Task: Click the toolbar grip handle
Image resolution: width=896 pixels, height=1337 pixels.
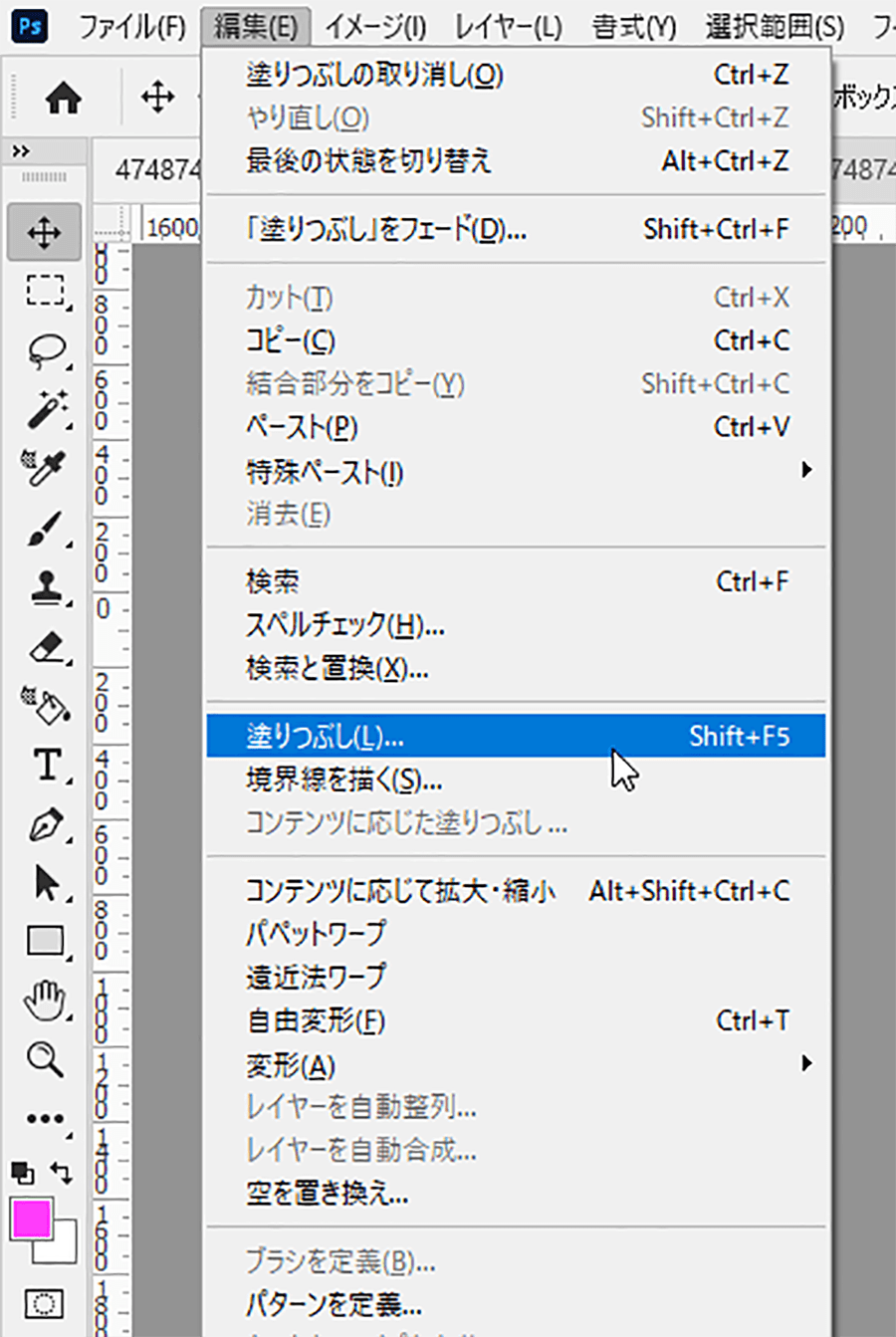Action: 44,177
